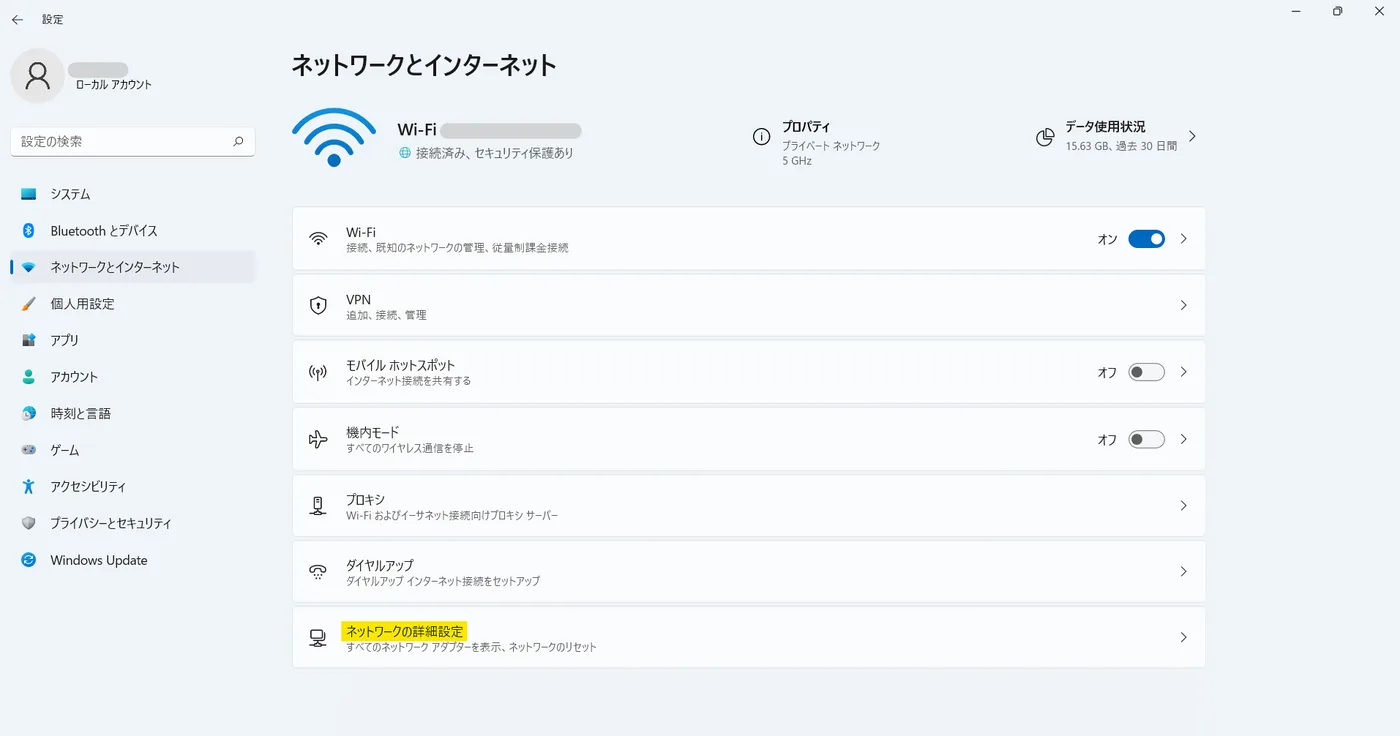Click the アクセシビリティ figure icon

(x=29, y=487)
